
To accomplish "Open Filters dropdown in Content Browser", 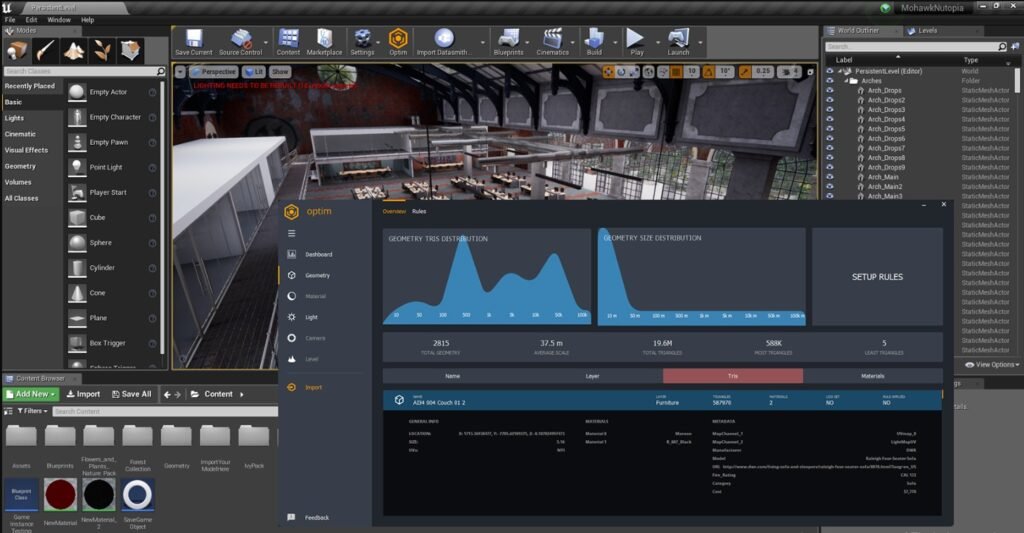I will click(x=33, y=411).
